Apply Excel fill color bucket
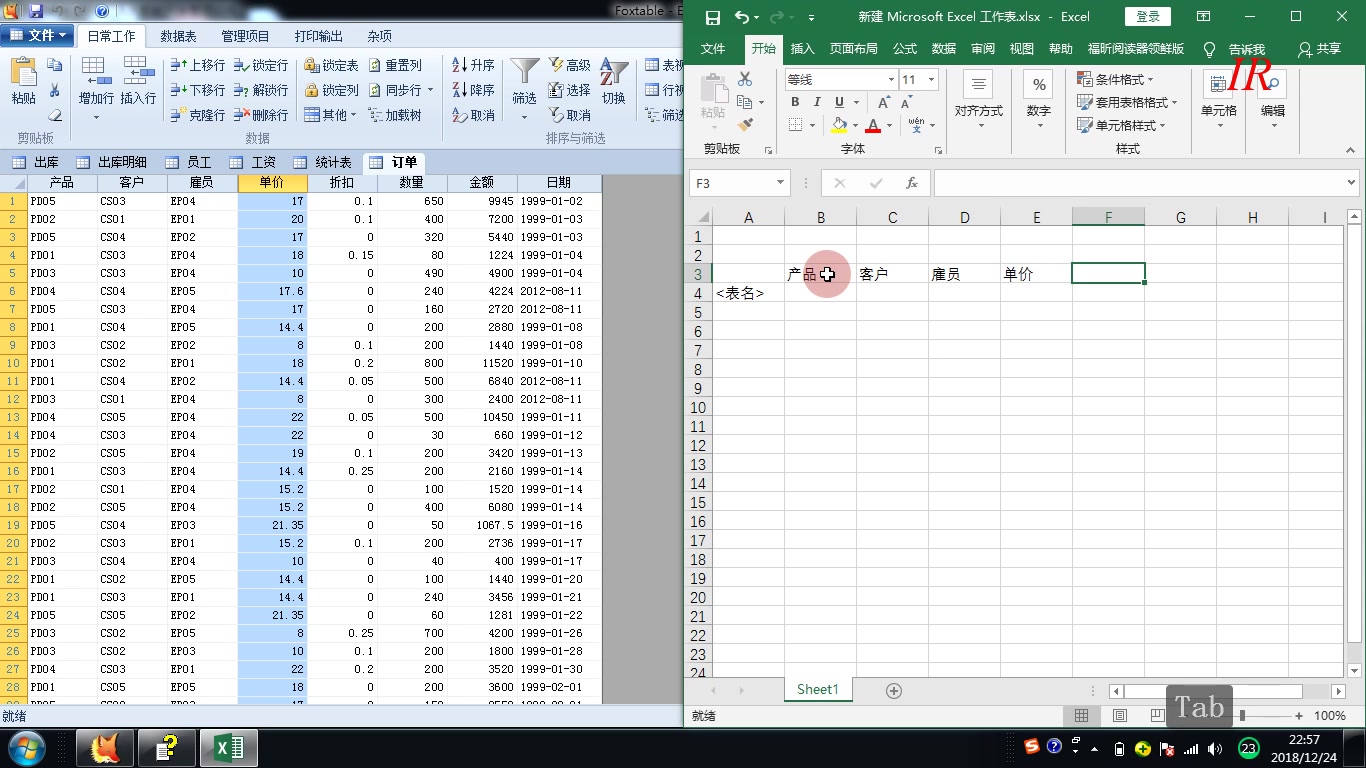This screenshot has width=1366, height=768. point(839,126)
